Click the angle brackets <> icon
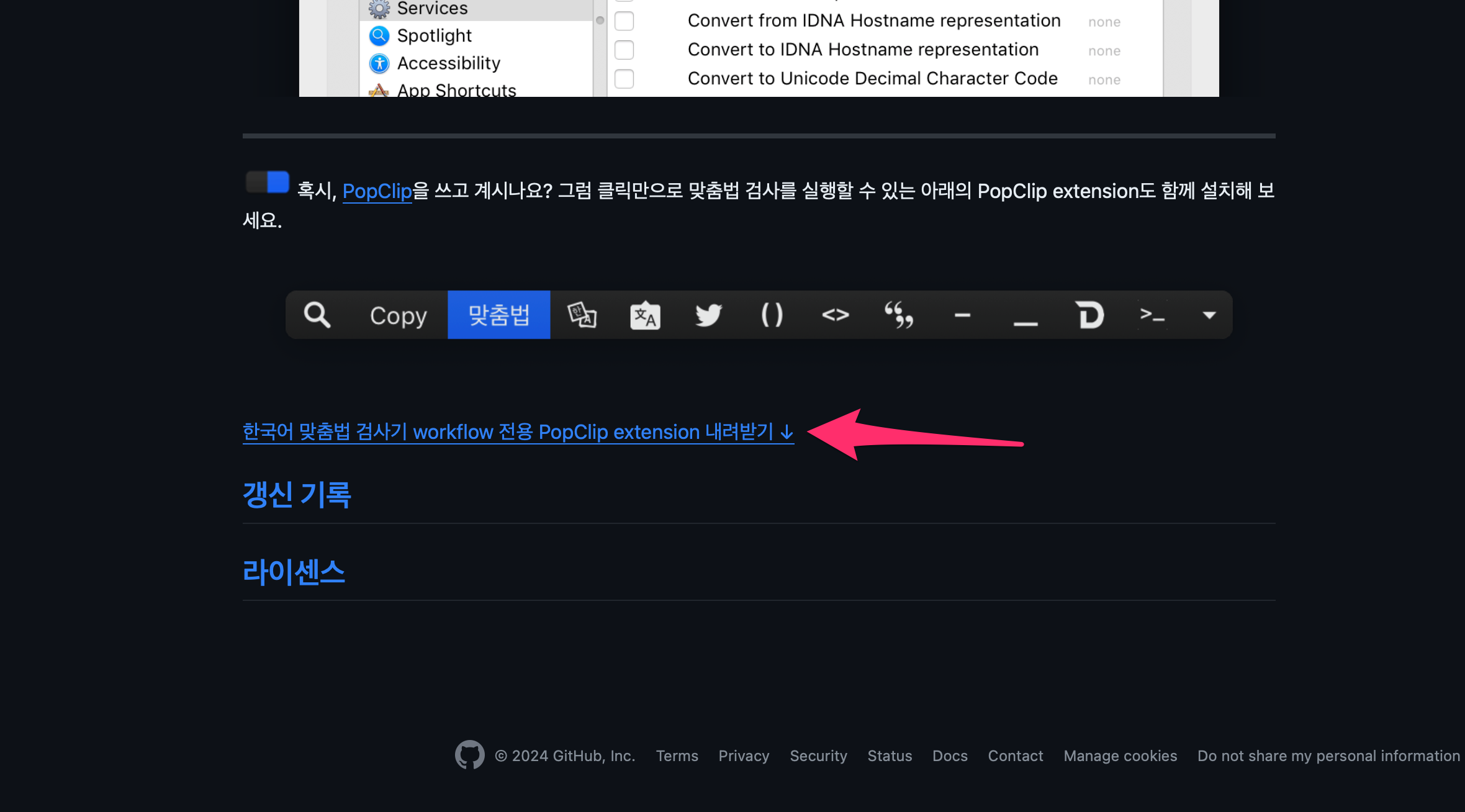This screenshot has height=812, width=1465. tap(835, 315)
